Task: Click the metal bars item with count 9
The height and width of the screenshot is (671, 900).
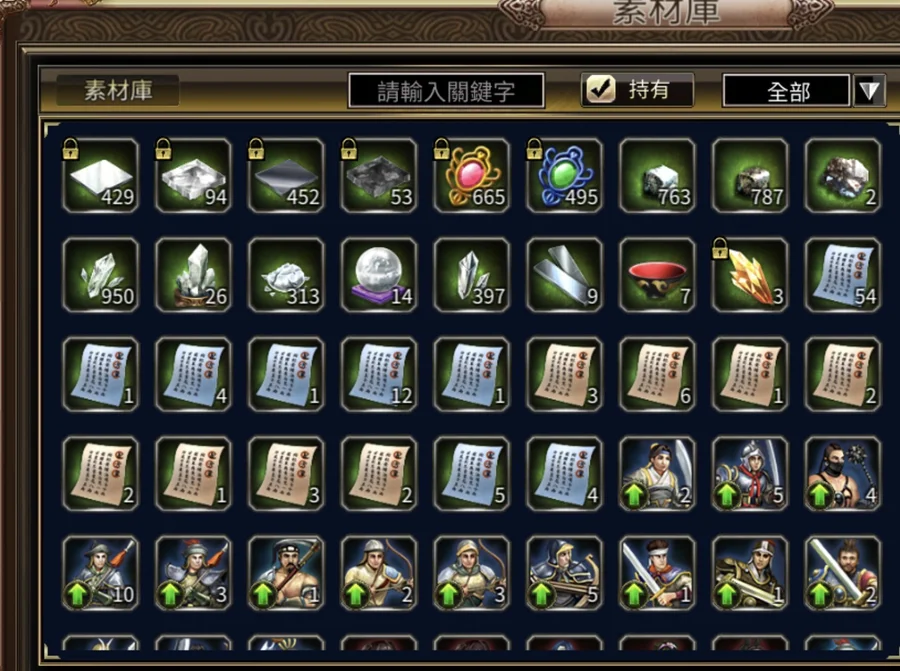Action: [564, 276]
